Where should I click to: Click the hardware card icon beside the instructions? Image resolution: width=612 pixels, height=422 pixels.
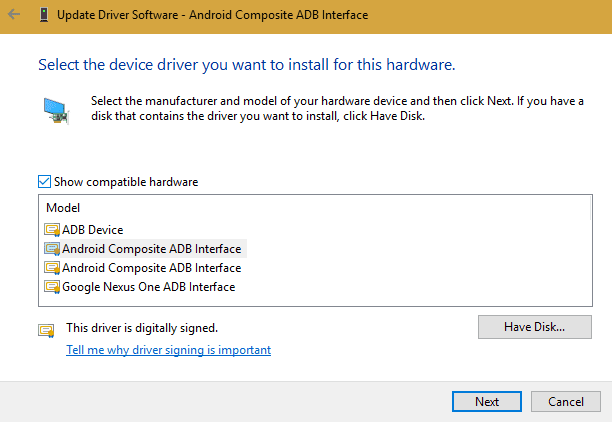coord(56,111)
